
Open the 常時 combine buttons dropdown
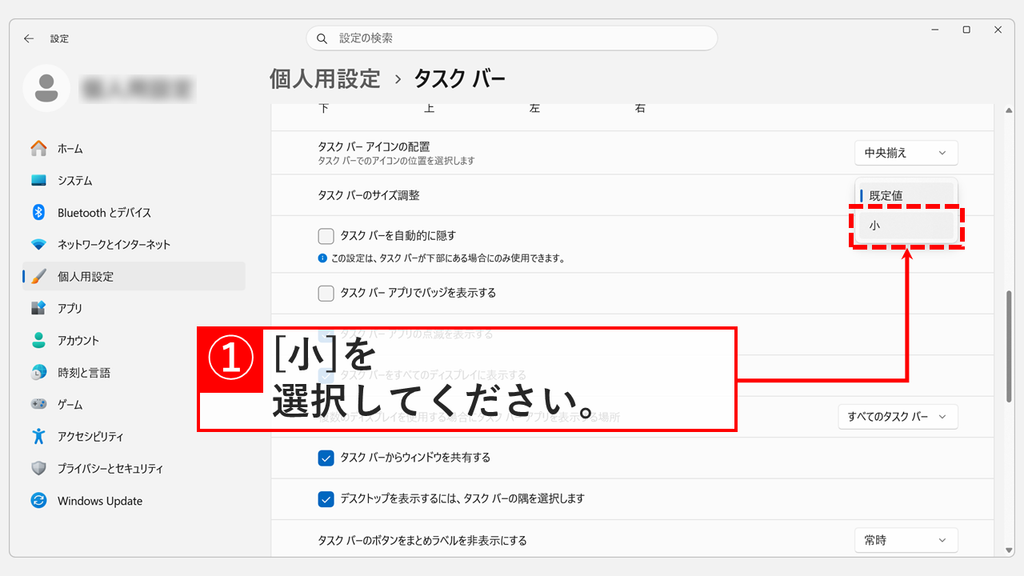click(906, 540)
